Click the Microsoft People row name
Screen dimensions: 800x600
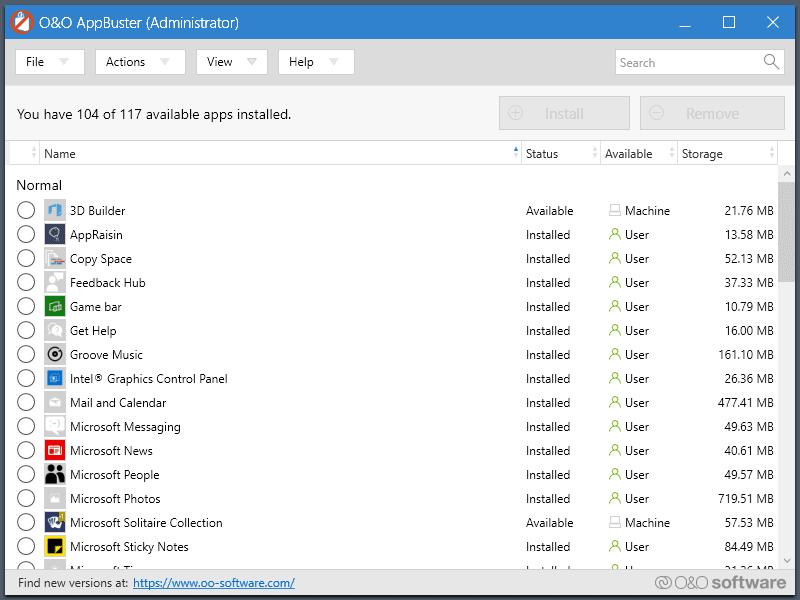click(114, 474)
